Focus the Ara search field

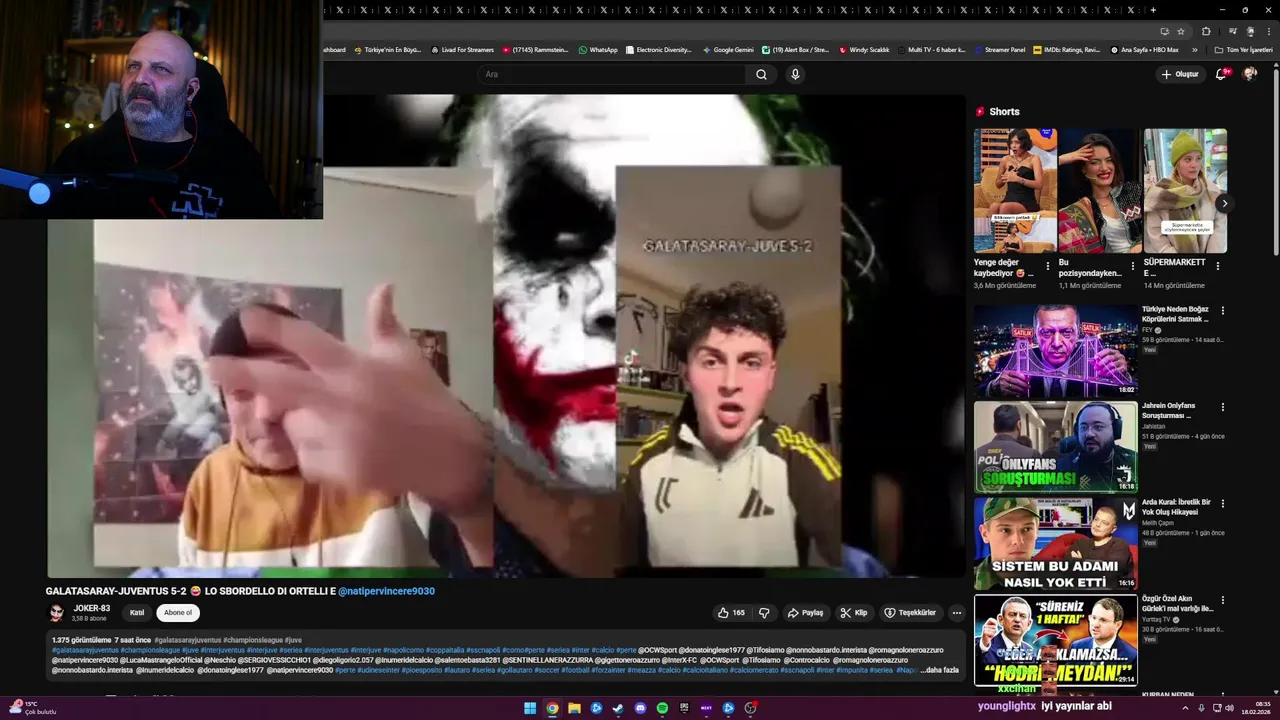(610, 74)
